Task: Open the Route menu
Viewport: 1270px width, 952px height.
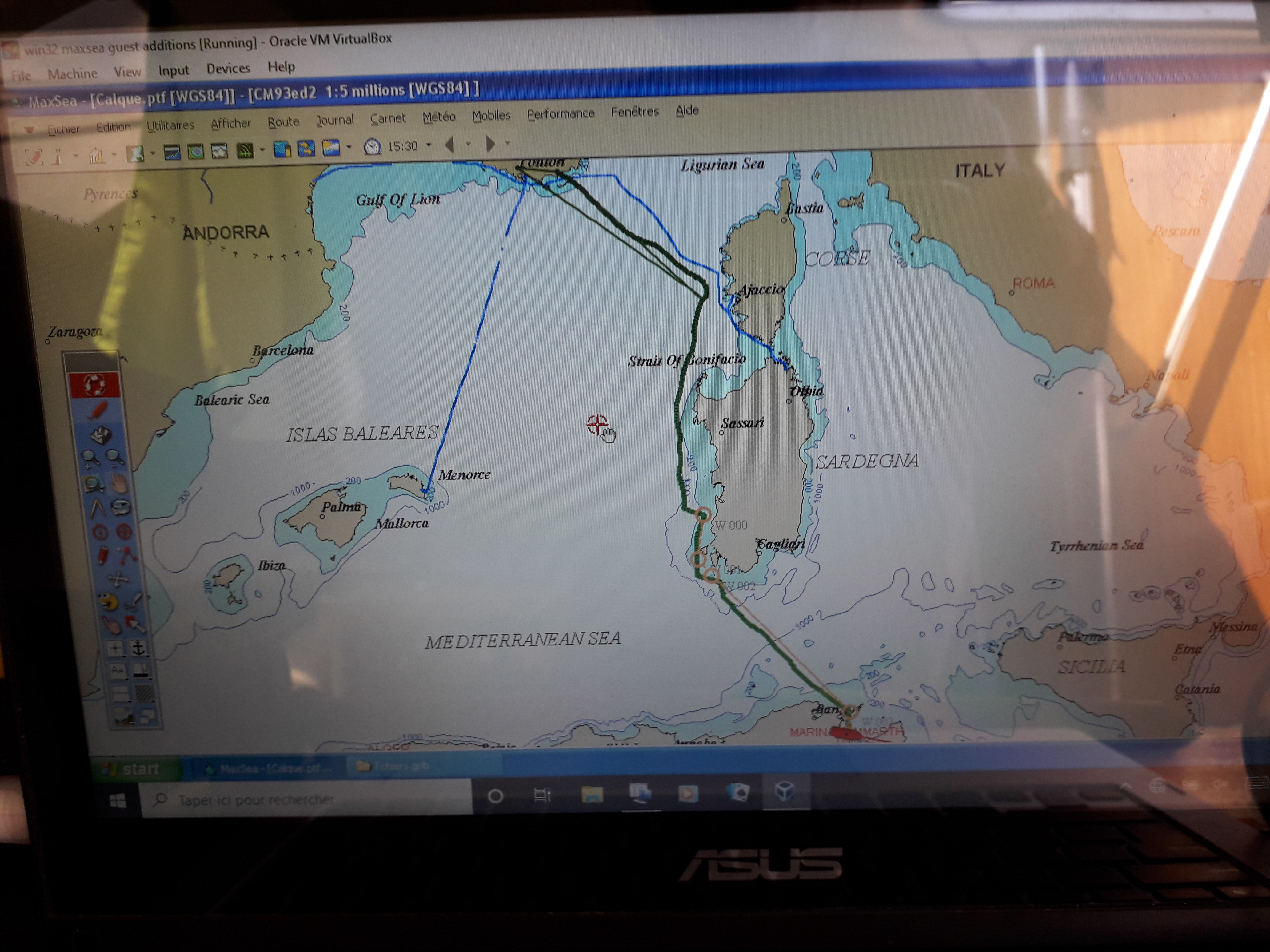Action: coord(283,121)
